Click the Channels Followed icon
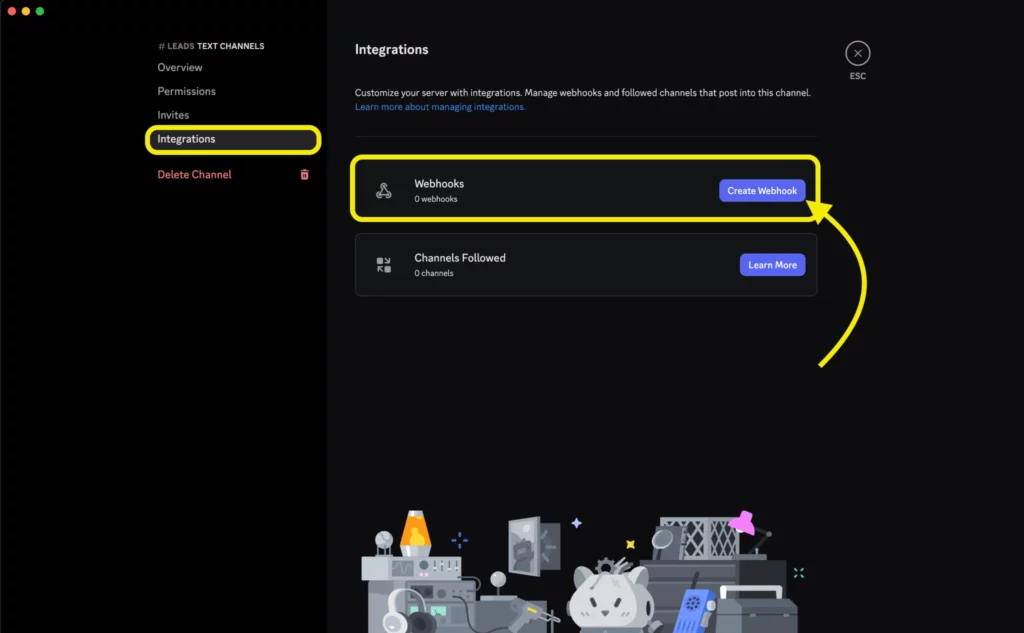 click(x=383, y=264)
